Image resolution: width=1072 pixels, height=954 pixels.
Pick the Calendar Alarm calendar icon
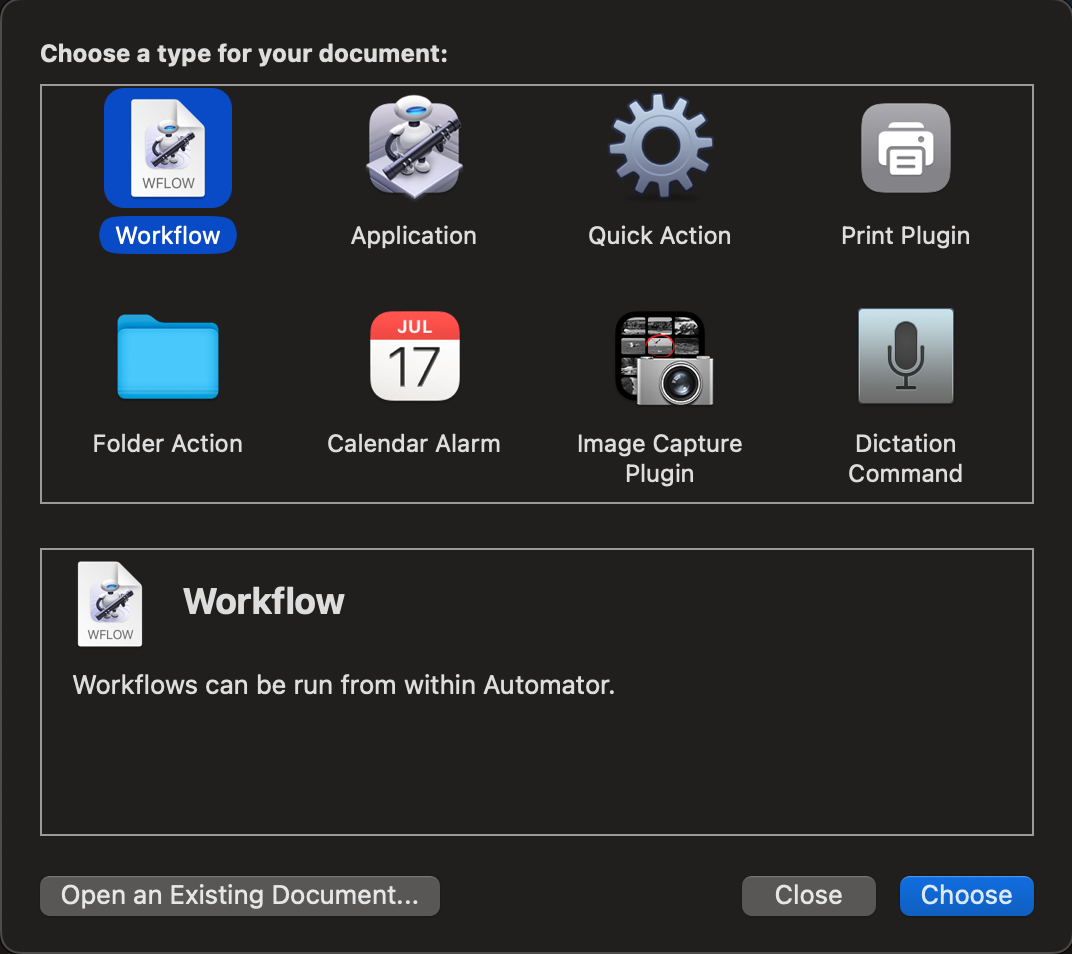(x=414, y=356)
